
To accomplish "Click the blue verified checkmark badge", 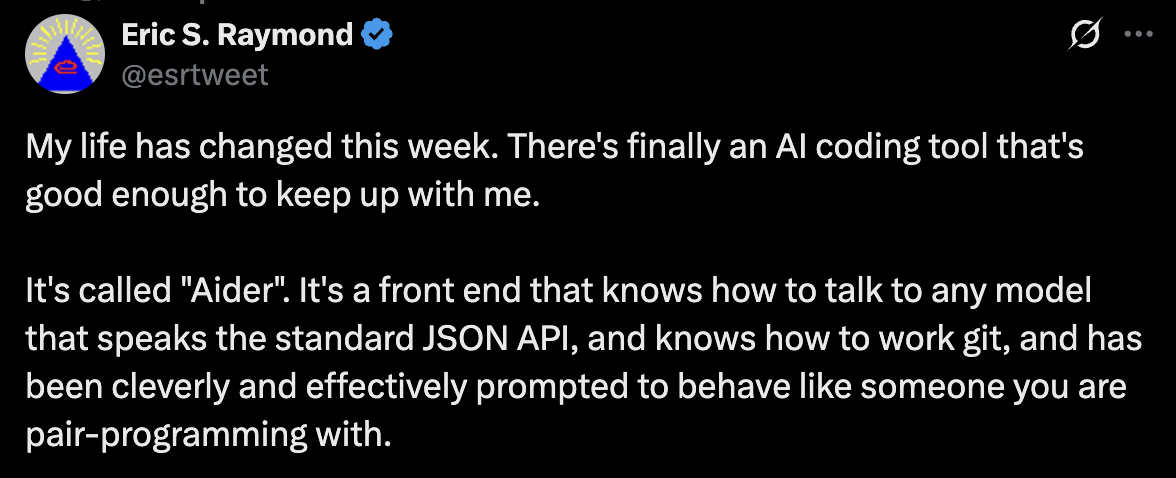I will (376, 35).
